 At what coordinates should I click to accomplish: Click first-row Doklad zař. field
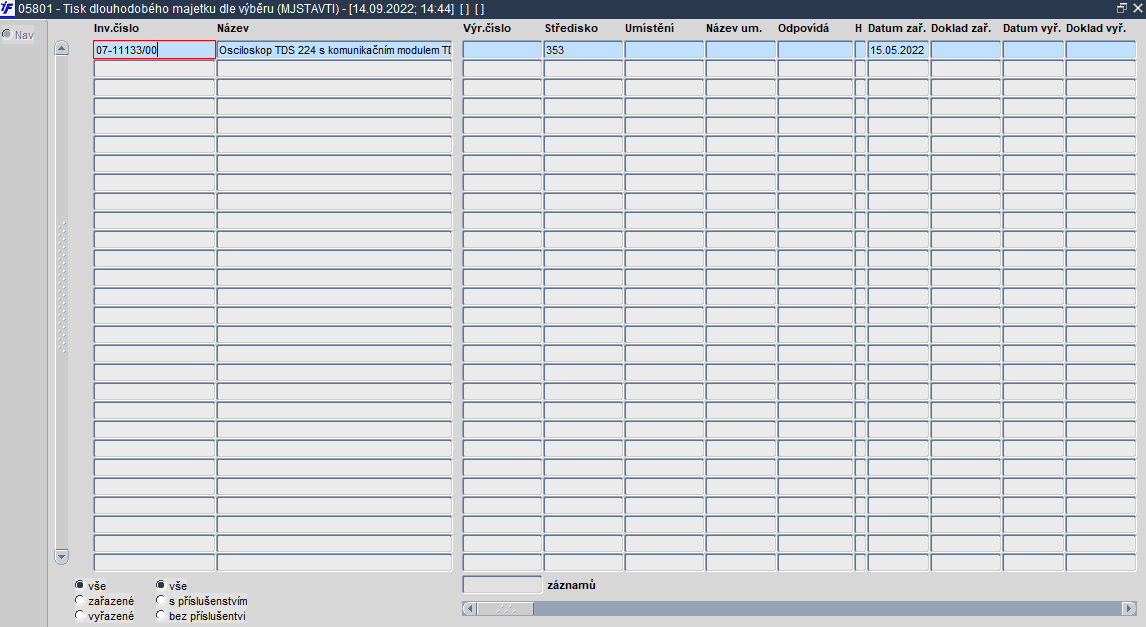coord(965,50)
